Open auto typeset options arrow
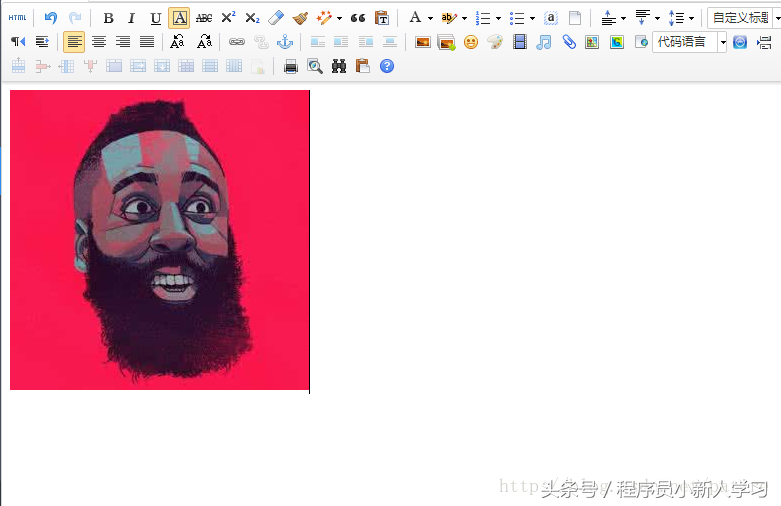 tap(339, 18)
